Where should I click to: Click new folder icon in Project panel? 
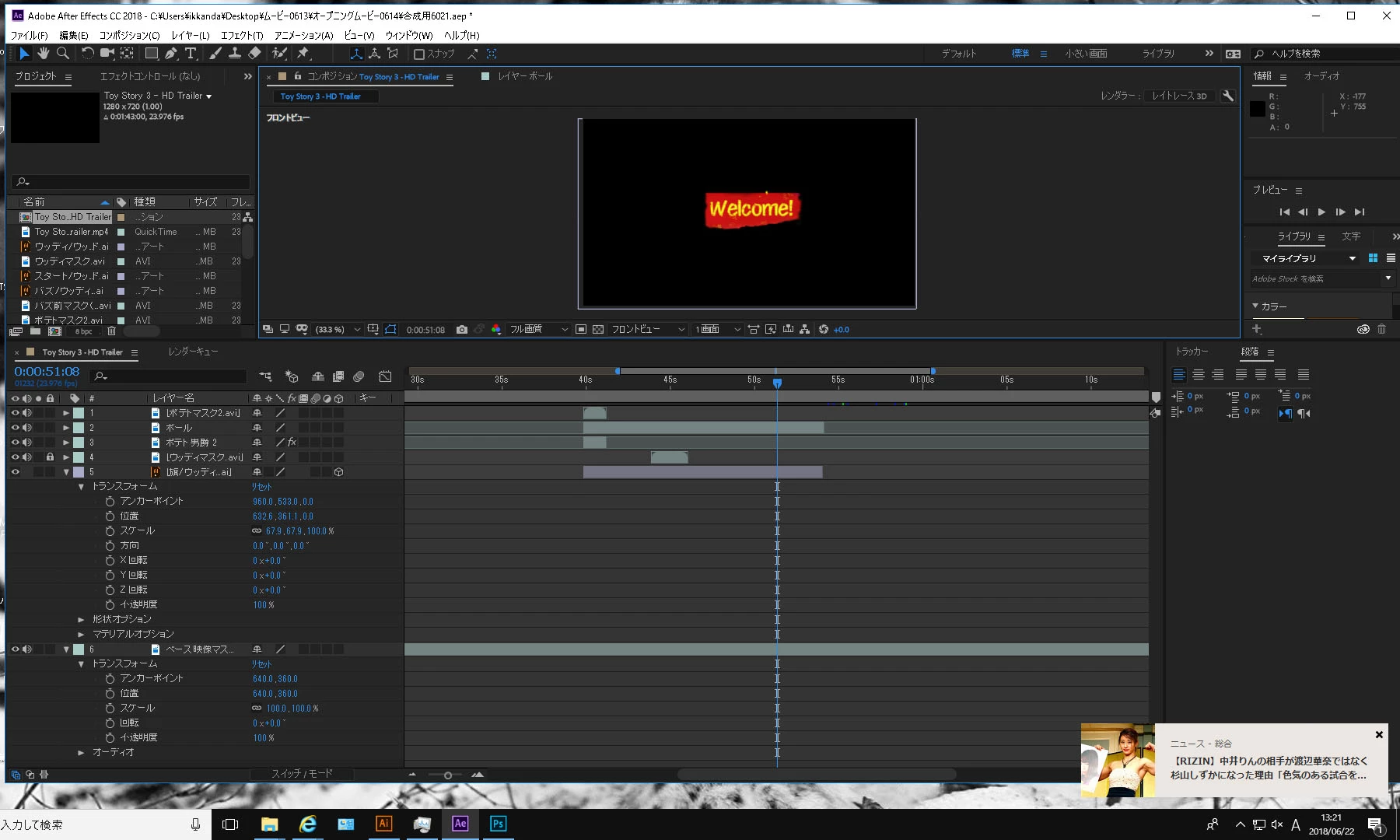pyautogui.click(x=36, y=331)
